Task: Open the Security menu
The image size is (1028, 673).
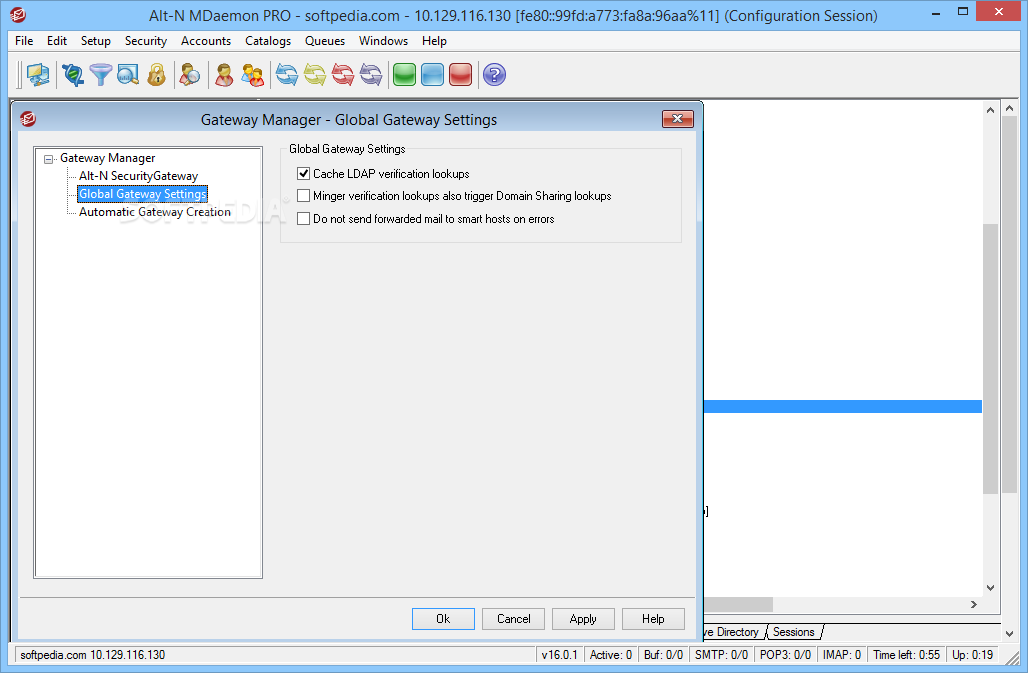Action: pyautogui.click(x=146, y=41)
